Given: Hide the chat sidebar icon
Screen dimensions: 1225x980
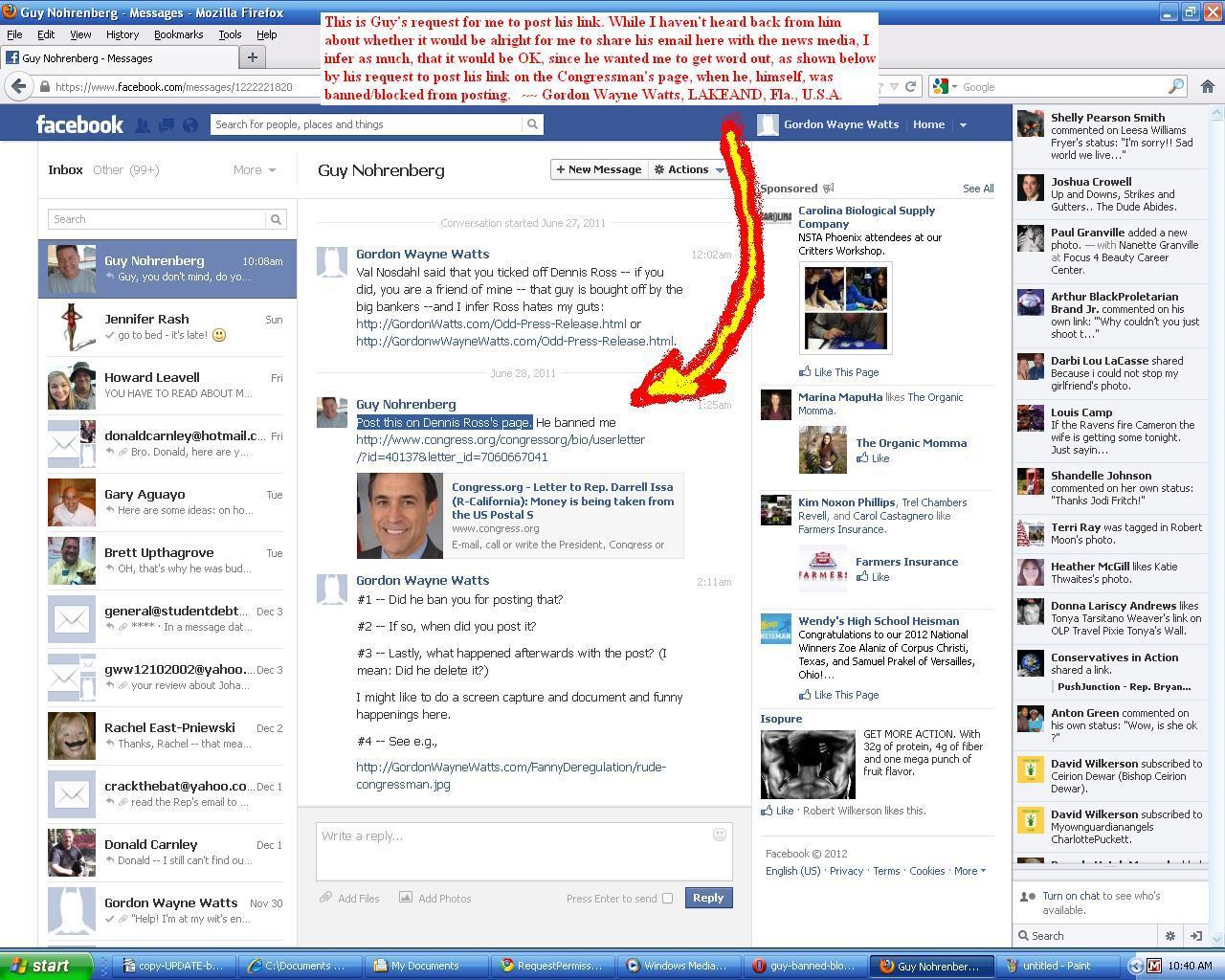Looking at the screenshot, I should (1195, 936).
